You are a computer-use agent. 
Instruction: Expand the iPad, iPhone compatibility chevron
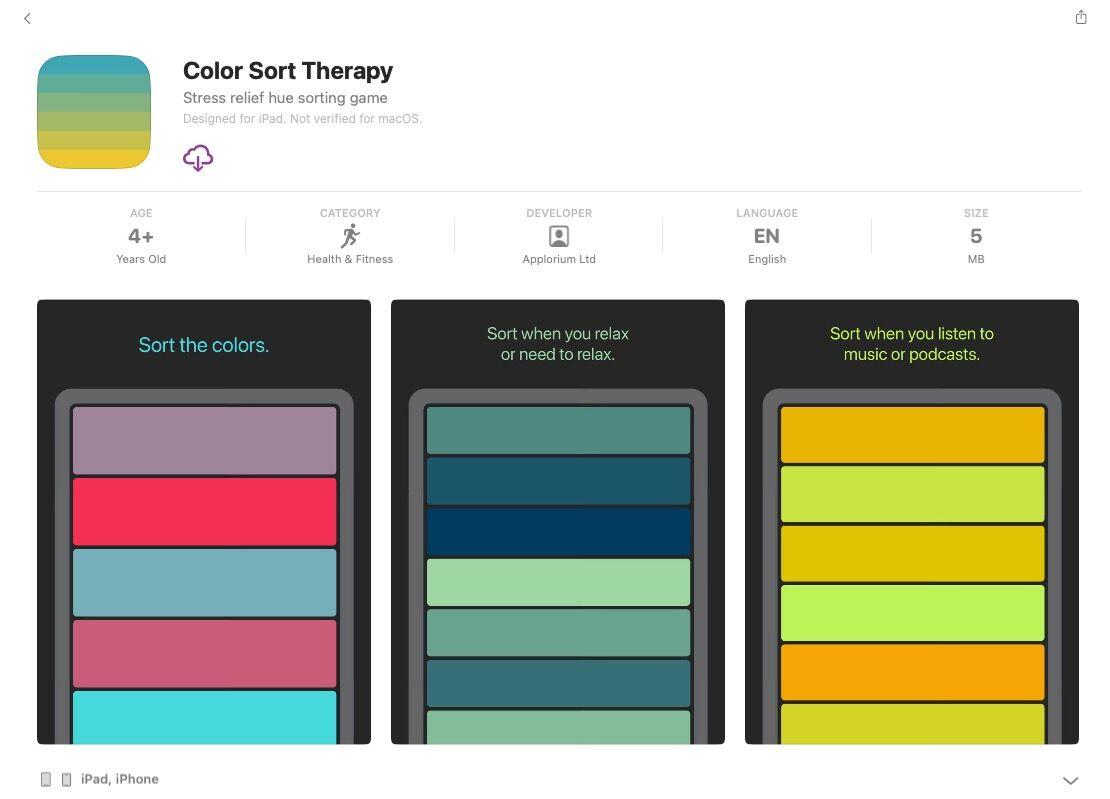pyautogui.click(x=1070, y=780)
